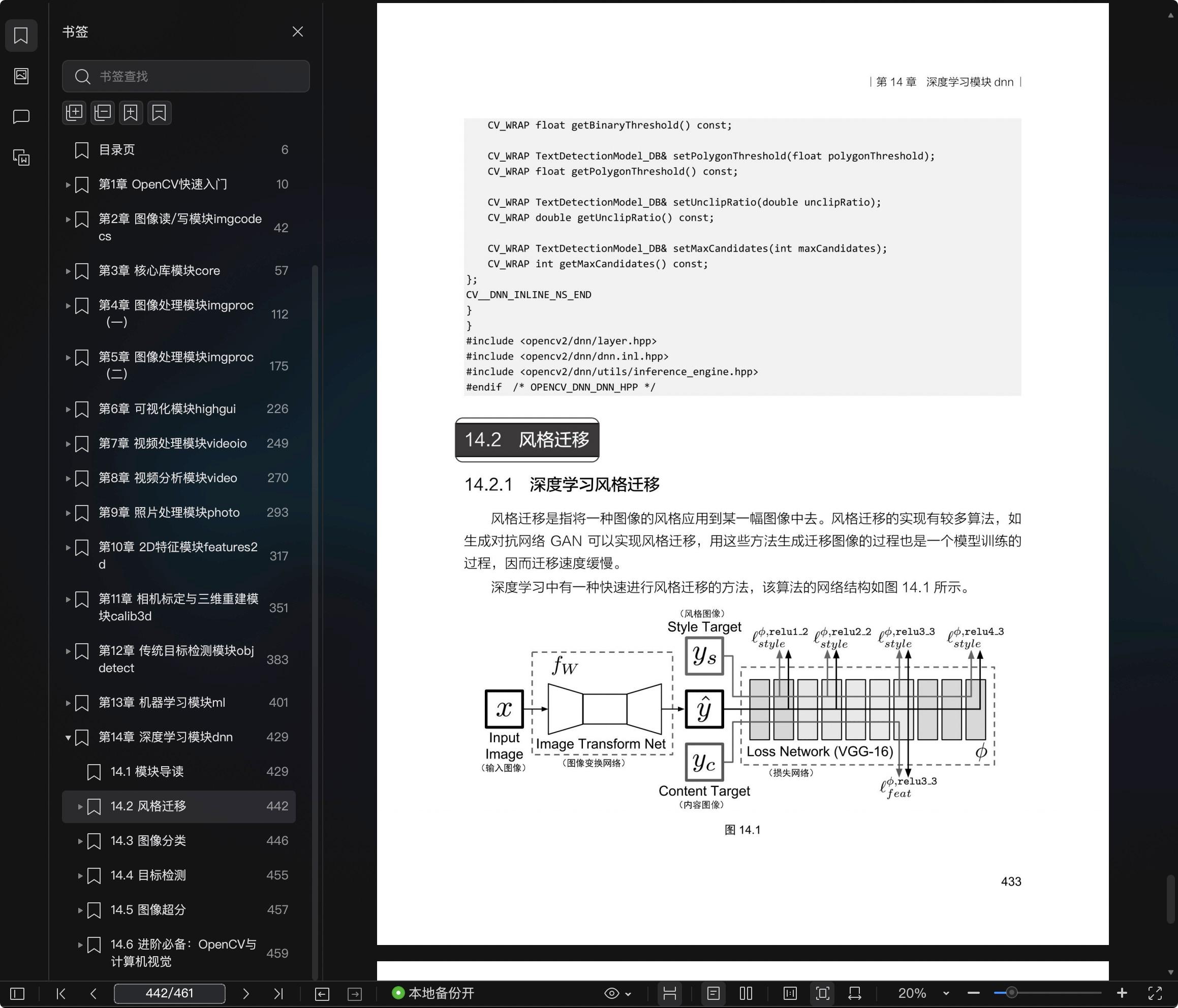Open the document conversion sidebar icon

tap(21, 157)
